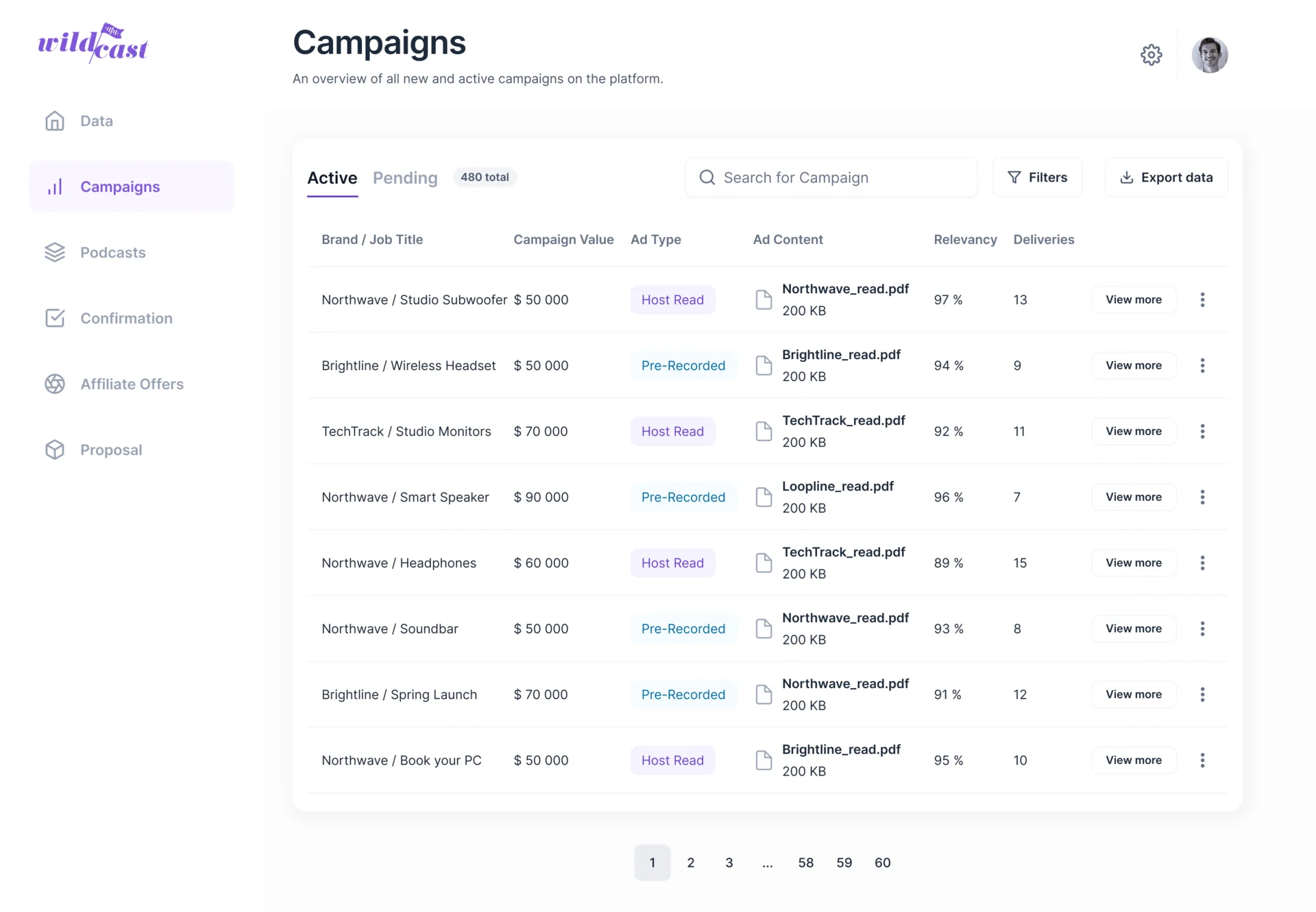Go to page 3
Viewport: 1316px width, 912px height.
(729, 863)
